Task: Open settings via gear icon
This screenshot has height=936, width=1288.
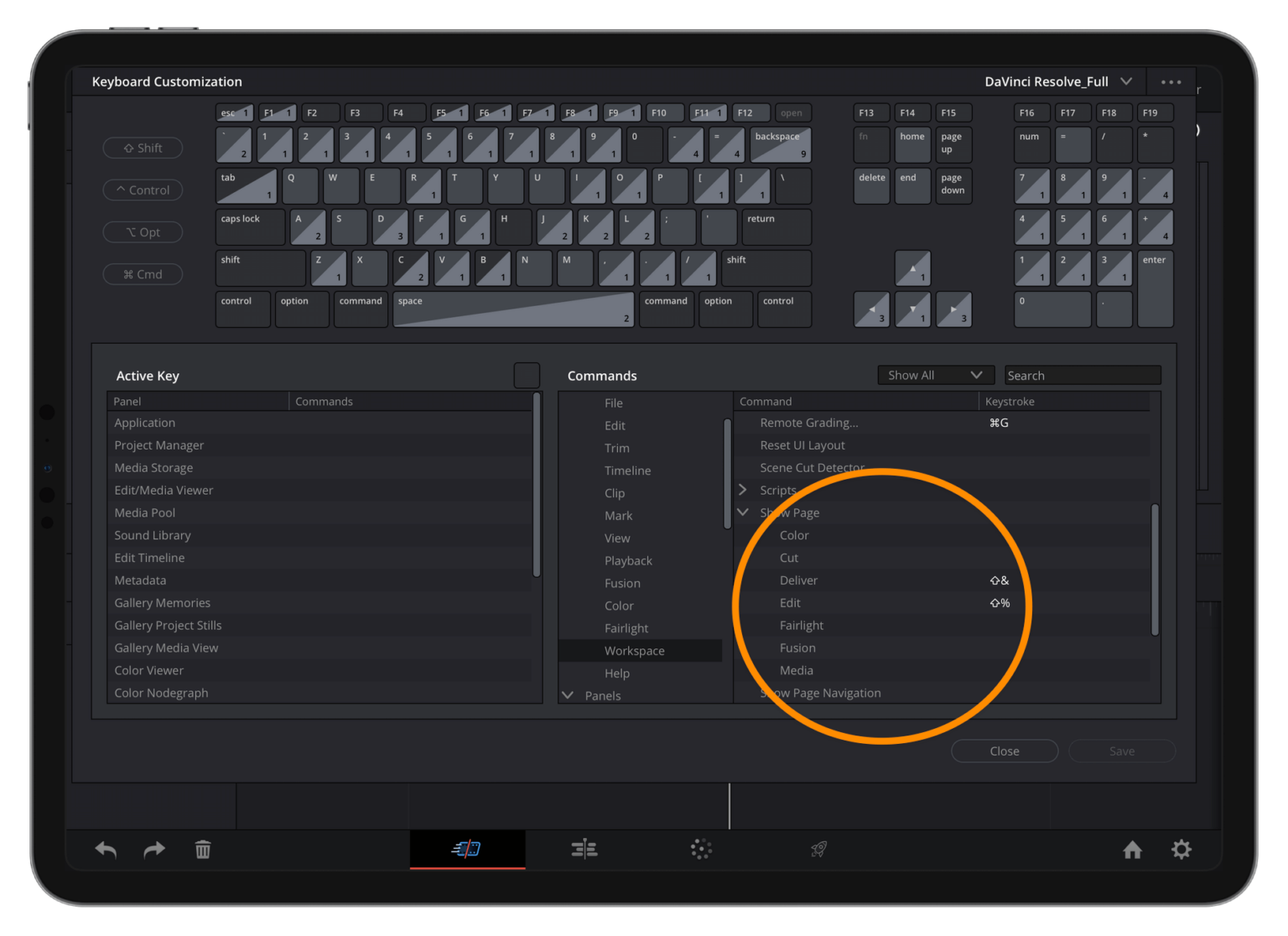Action: coord(1182,849)
